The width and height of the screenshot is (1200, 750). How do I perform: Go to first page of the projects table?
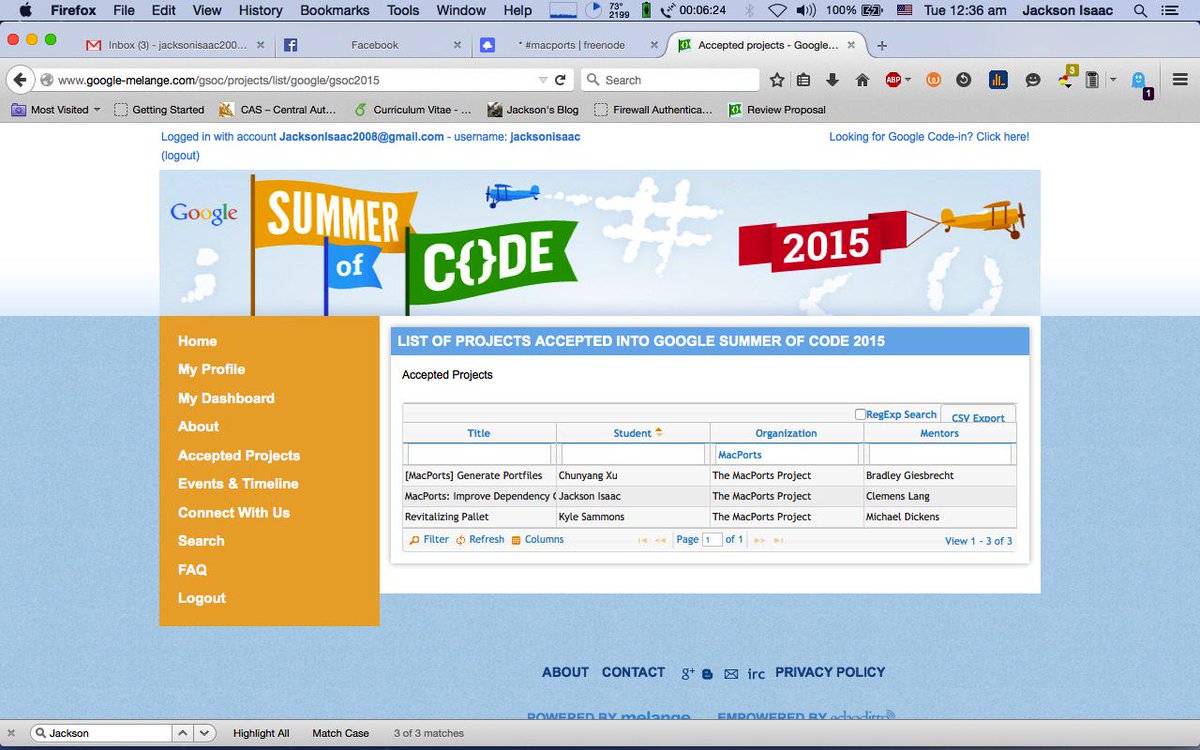pyautogui.click(x=642, y=540)
